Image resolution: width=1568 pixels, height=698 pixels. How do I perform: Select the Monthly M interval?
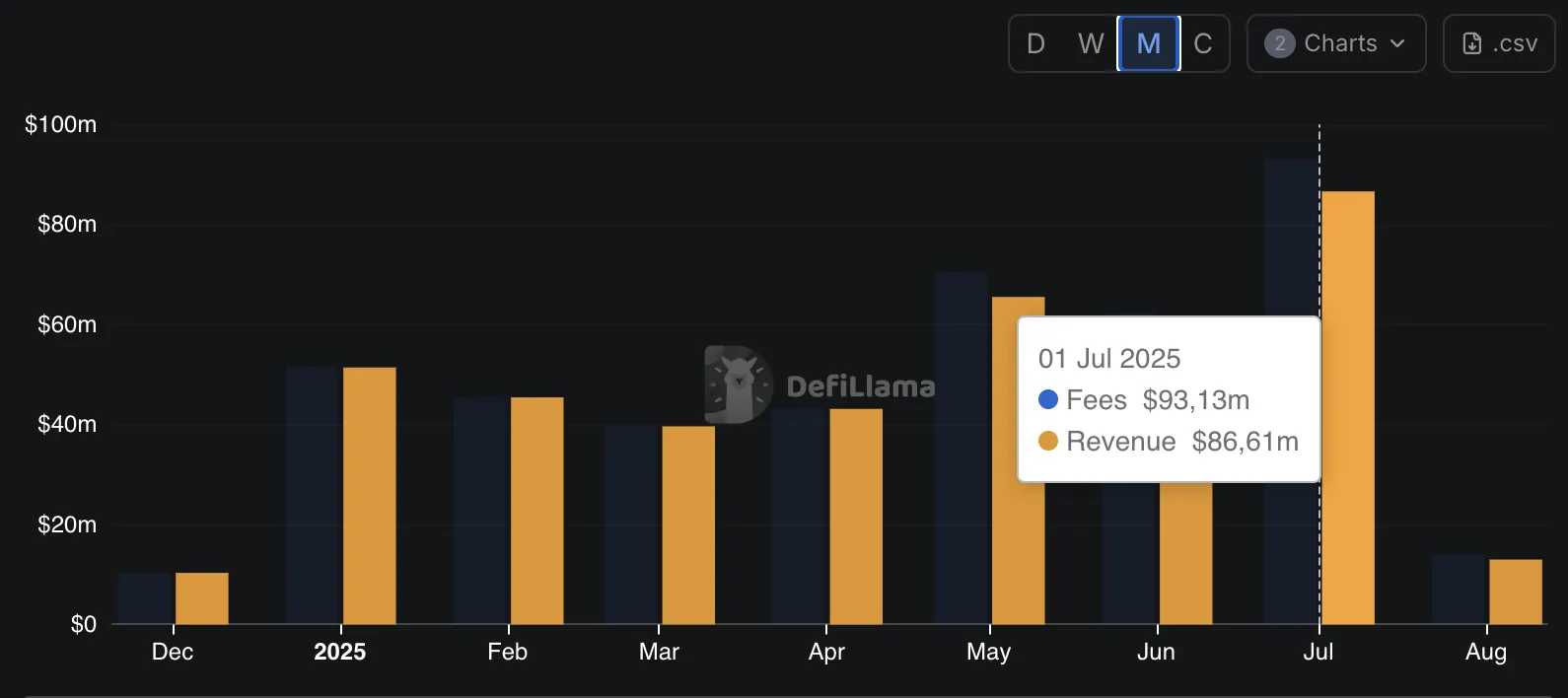(1149, 43)
